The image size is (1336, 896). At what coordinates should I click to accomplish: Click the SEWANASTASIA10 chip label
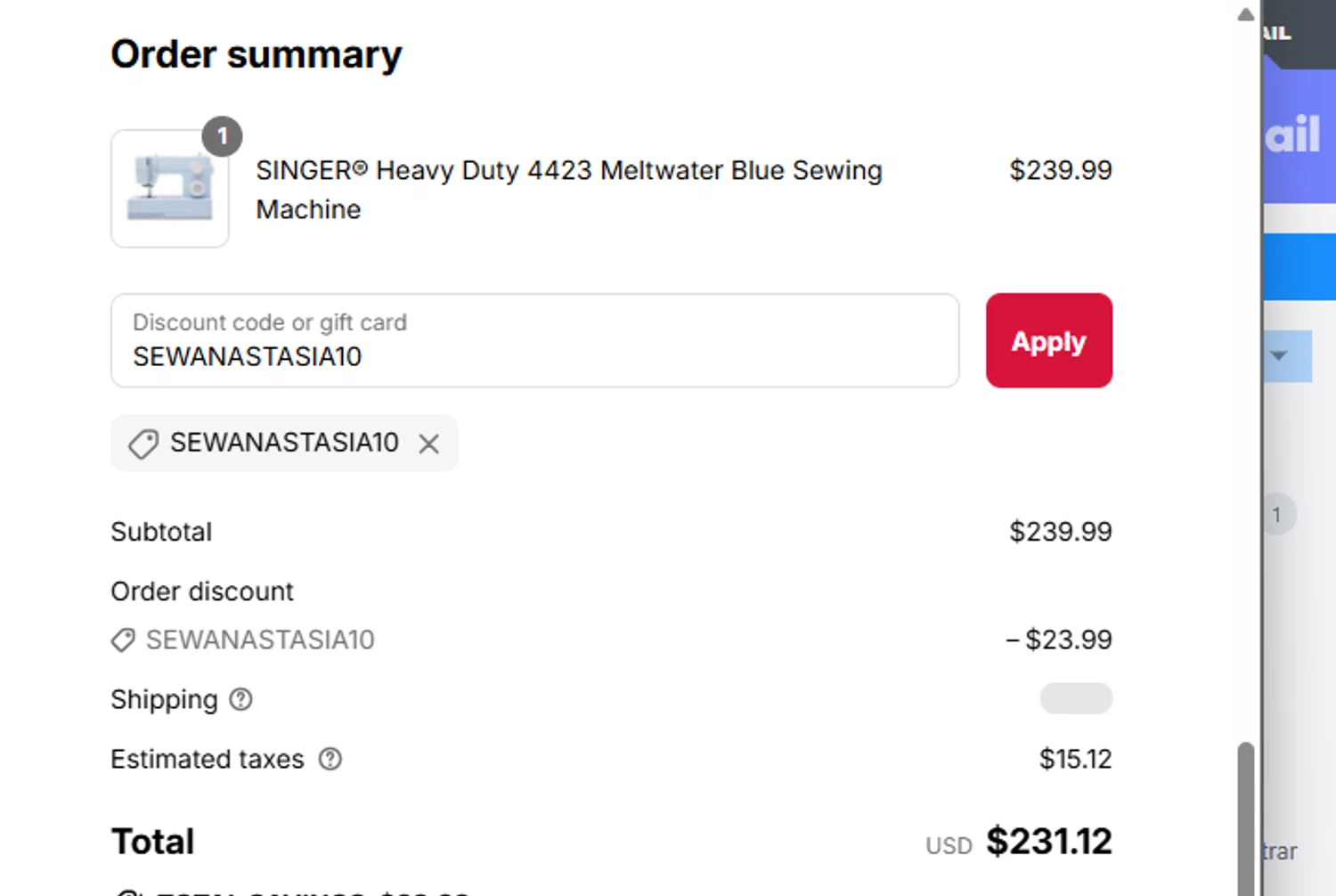(284, 443)
